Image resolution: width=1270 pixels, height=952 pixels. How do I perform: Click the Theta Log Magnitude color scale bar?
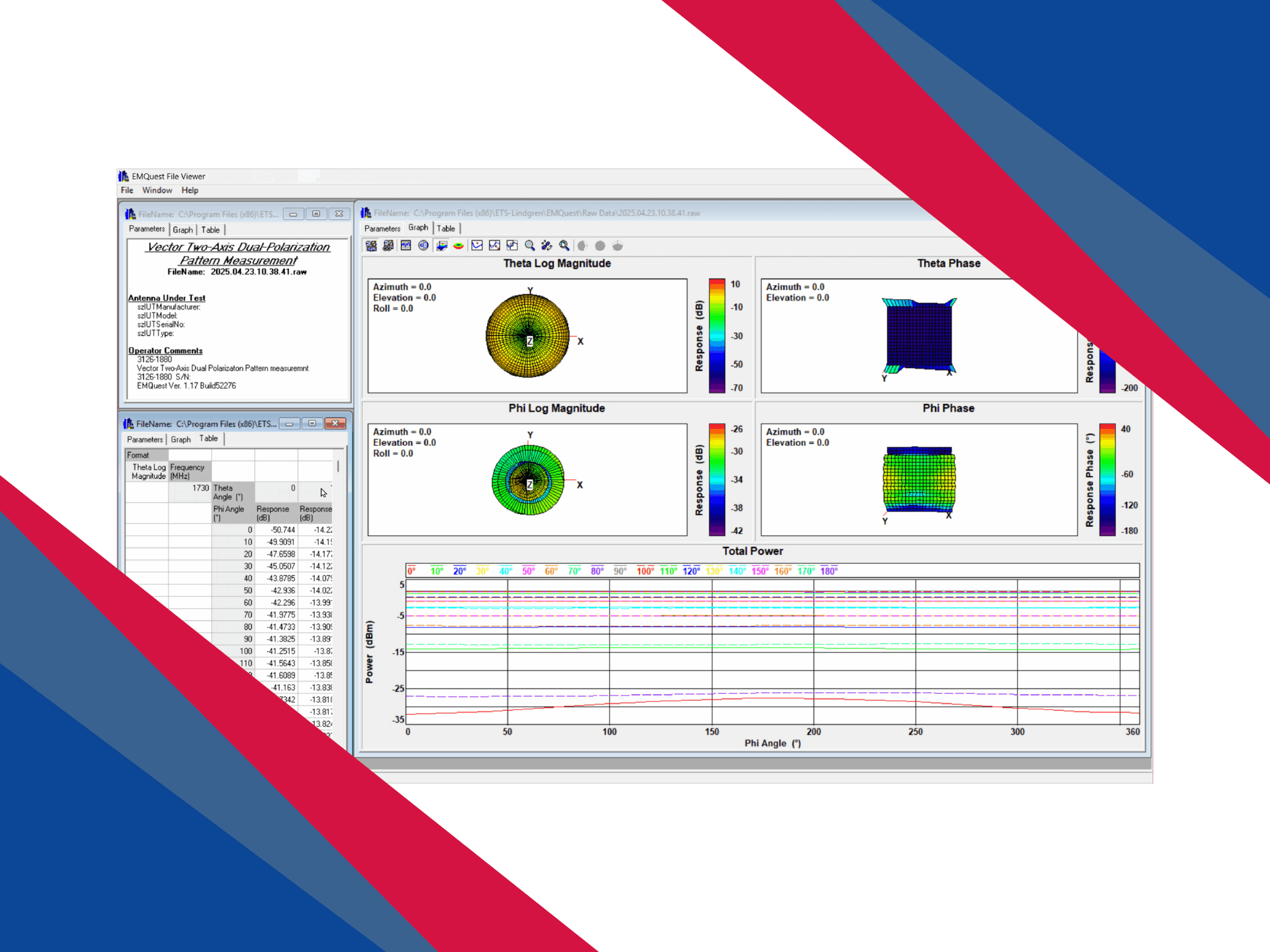coord(716,336)
